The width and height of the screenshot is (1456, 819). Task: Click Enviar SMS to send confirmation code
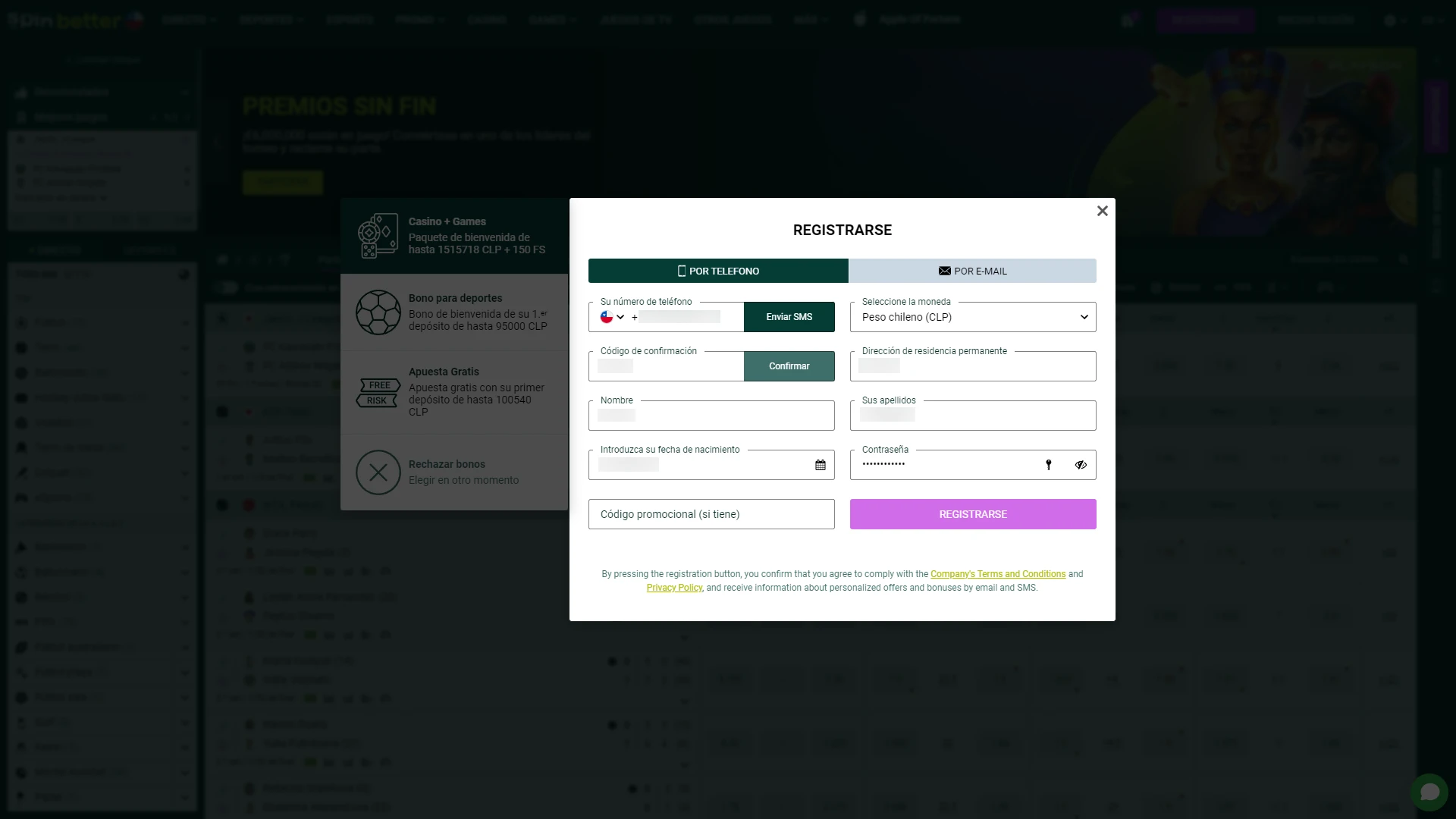coord(789,316)
